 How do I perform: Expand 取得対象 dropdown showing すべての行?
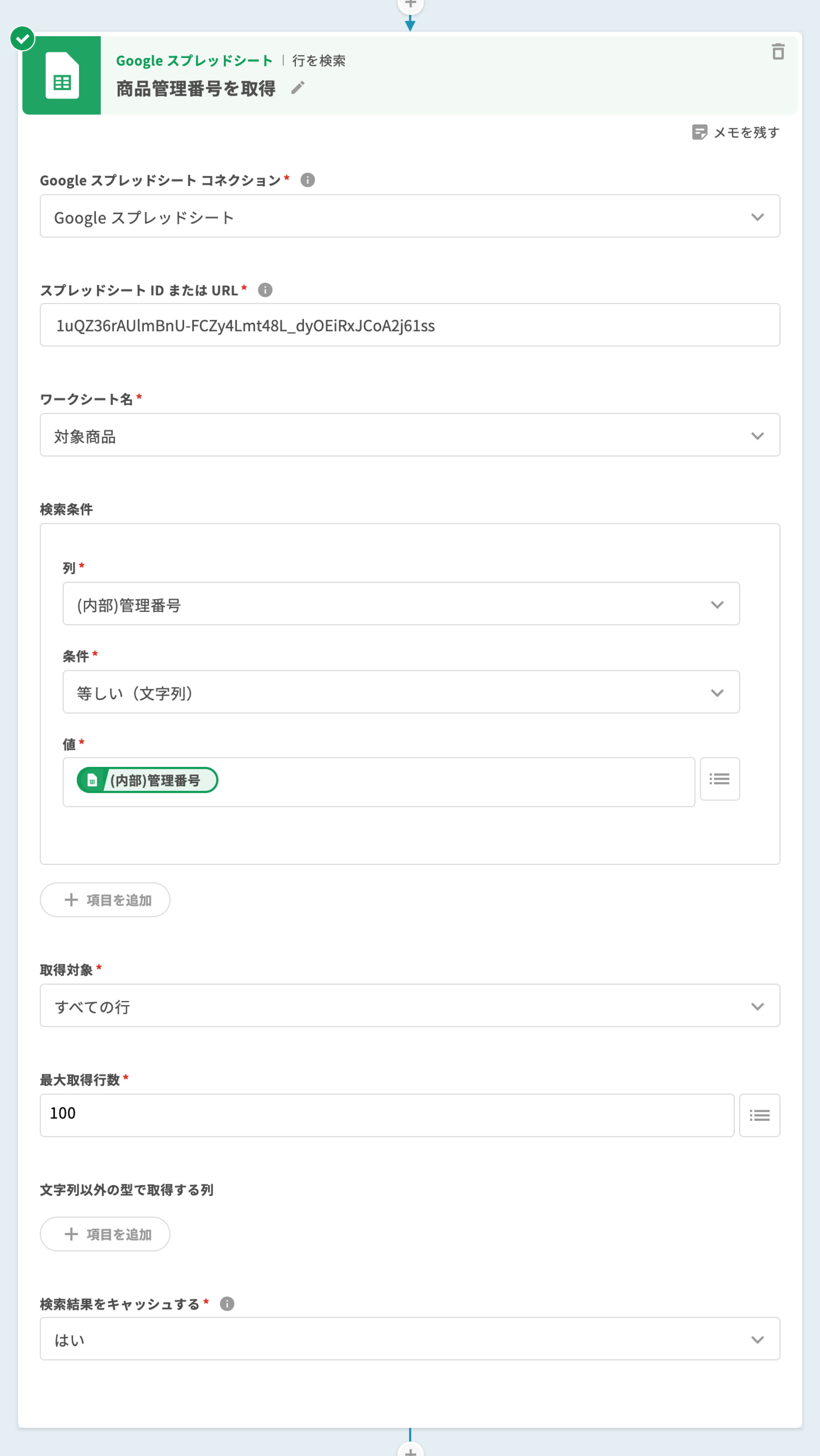pos(409,1006)
